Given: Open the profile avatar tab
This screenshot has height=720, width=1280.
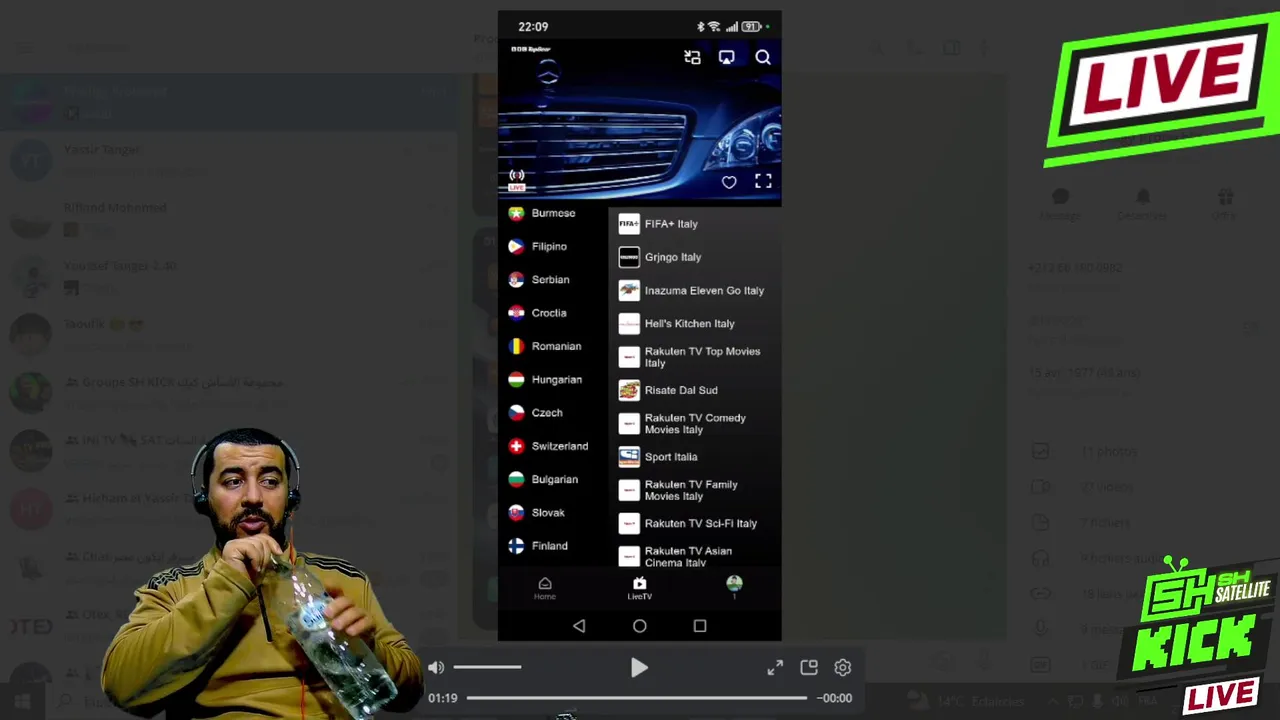Looking at the screenshot, I should coord(734,586).
